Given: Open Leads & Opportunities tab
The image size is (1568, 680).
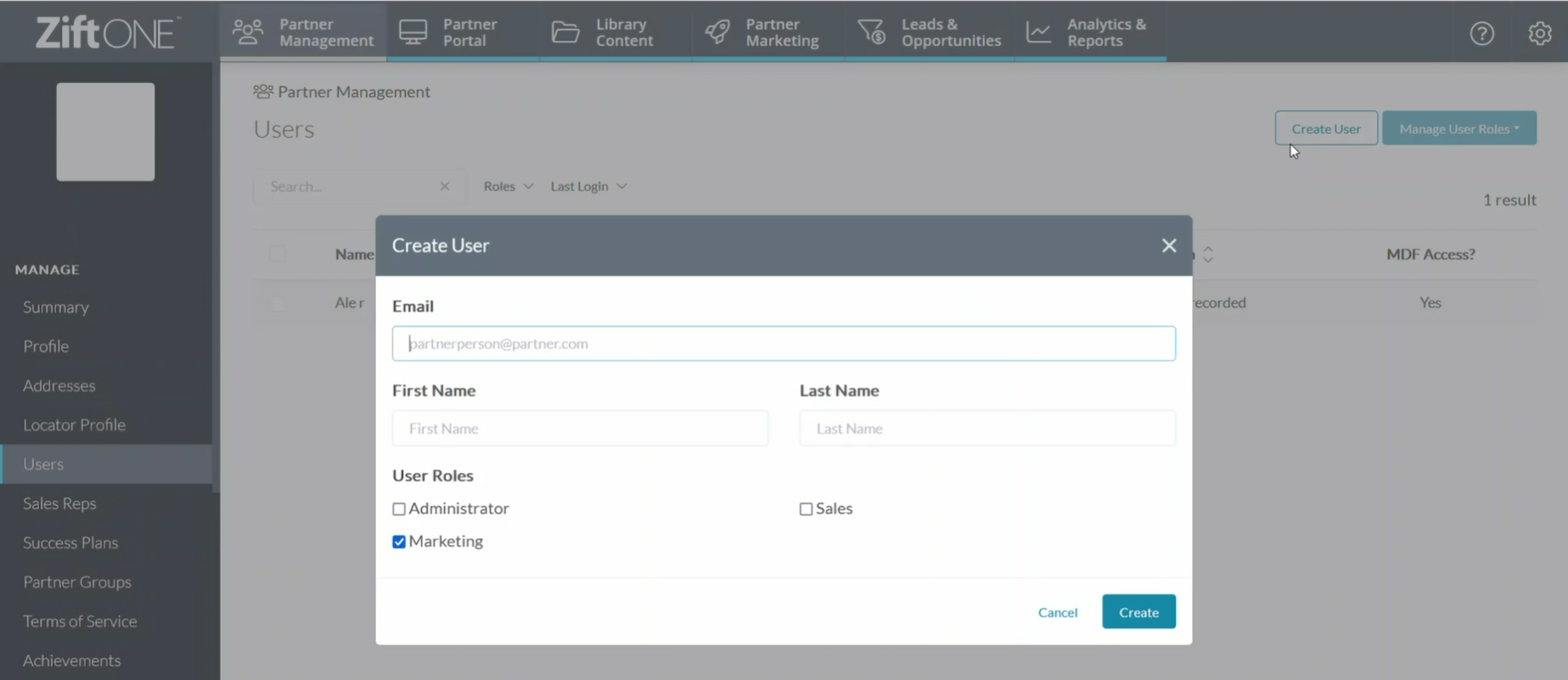Looking at the screenshot, I should 930,32.
